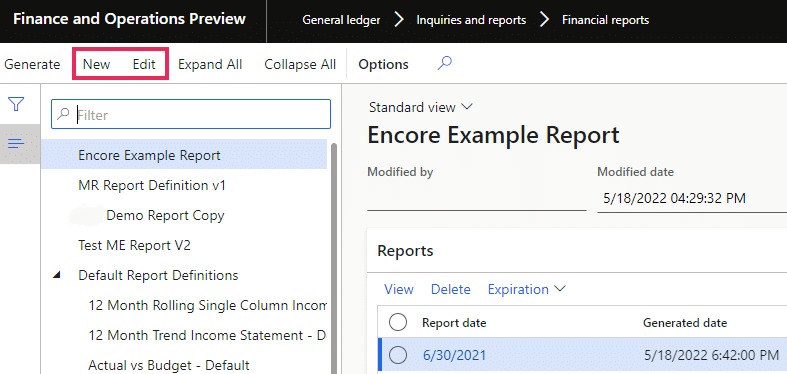
Task: Click View in the Reports section
Action: [399, 289]
